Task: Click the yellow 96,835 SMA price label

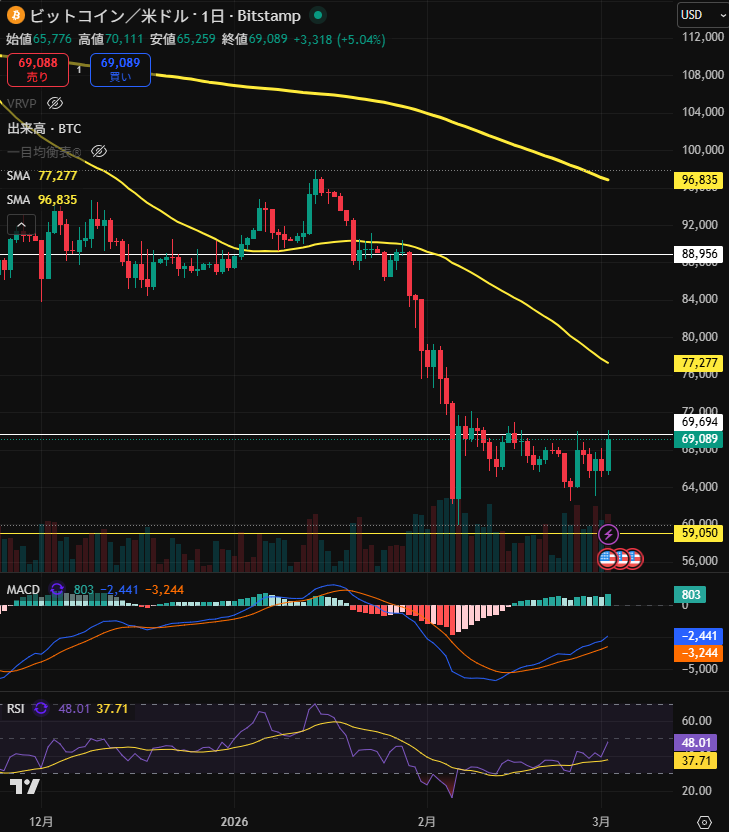Action: click(x=700, y=180)
